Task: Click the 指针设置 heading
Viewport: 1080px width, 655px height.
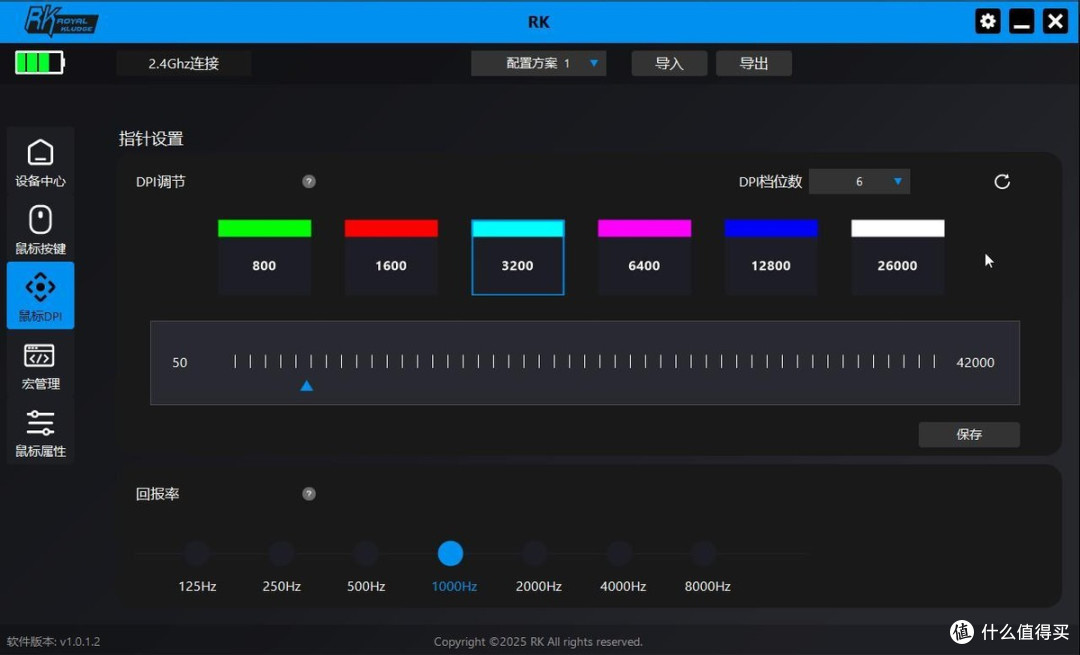Action: 151,138
